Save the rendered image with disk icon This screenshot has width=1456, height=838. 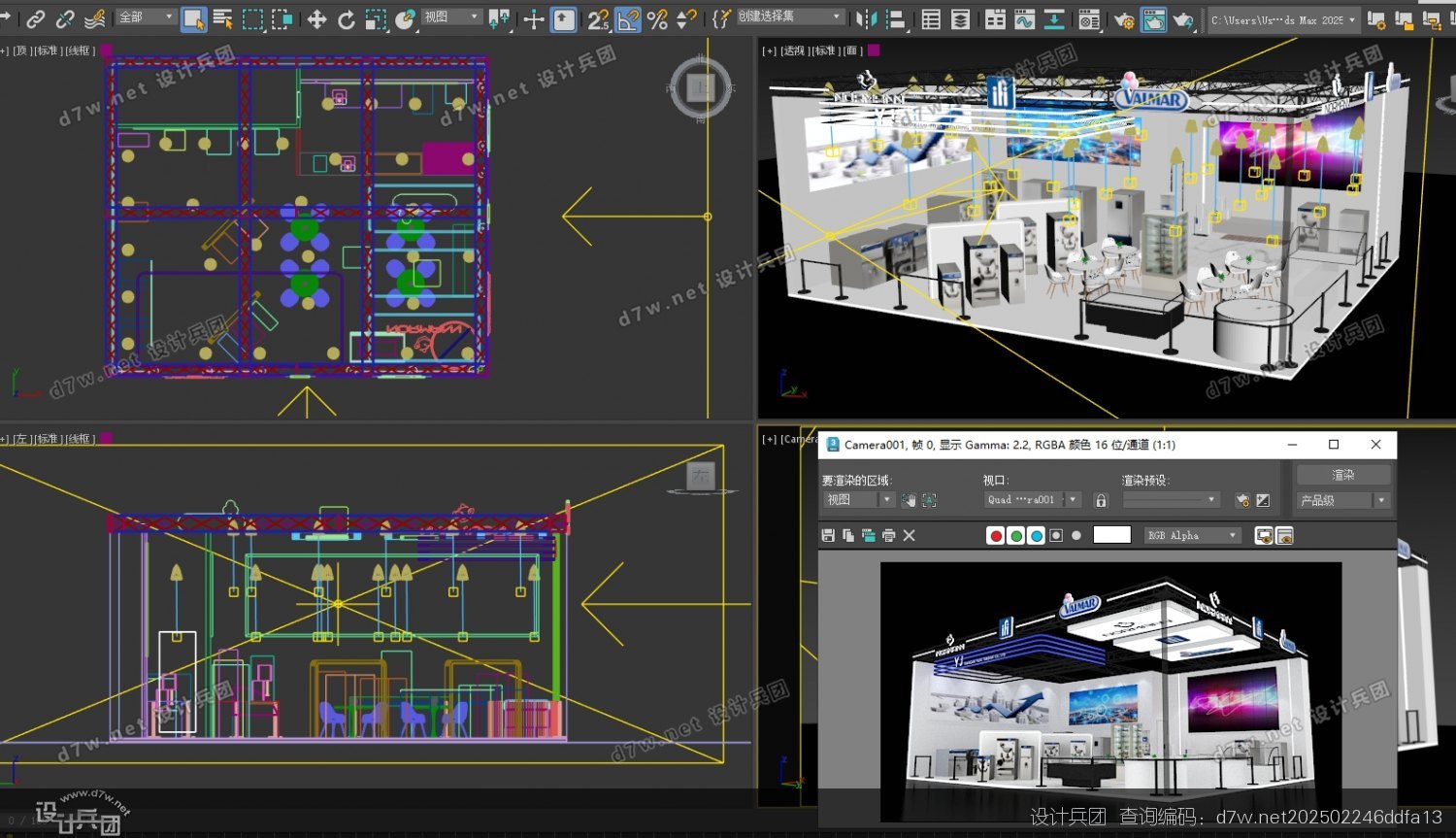[x=828, y=535]
